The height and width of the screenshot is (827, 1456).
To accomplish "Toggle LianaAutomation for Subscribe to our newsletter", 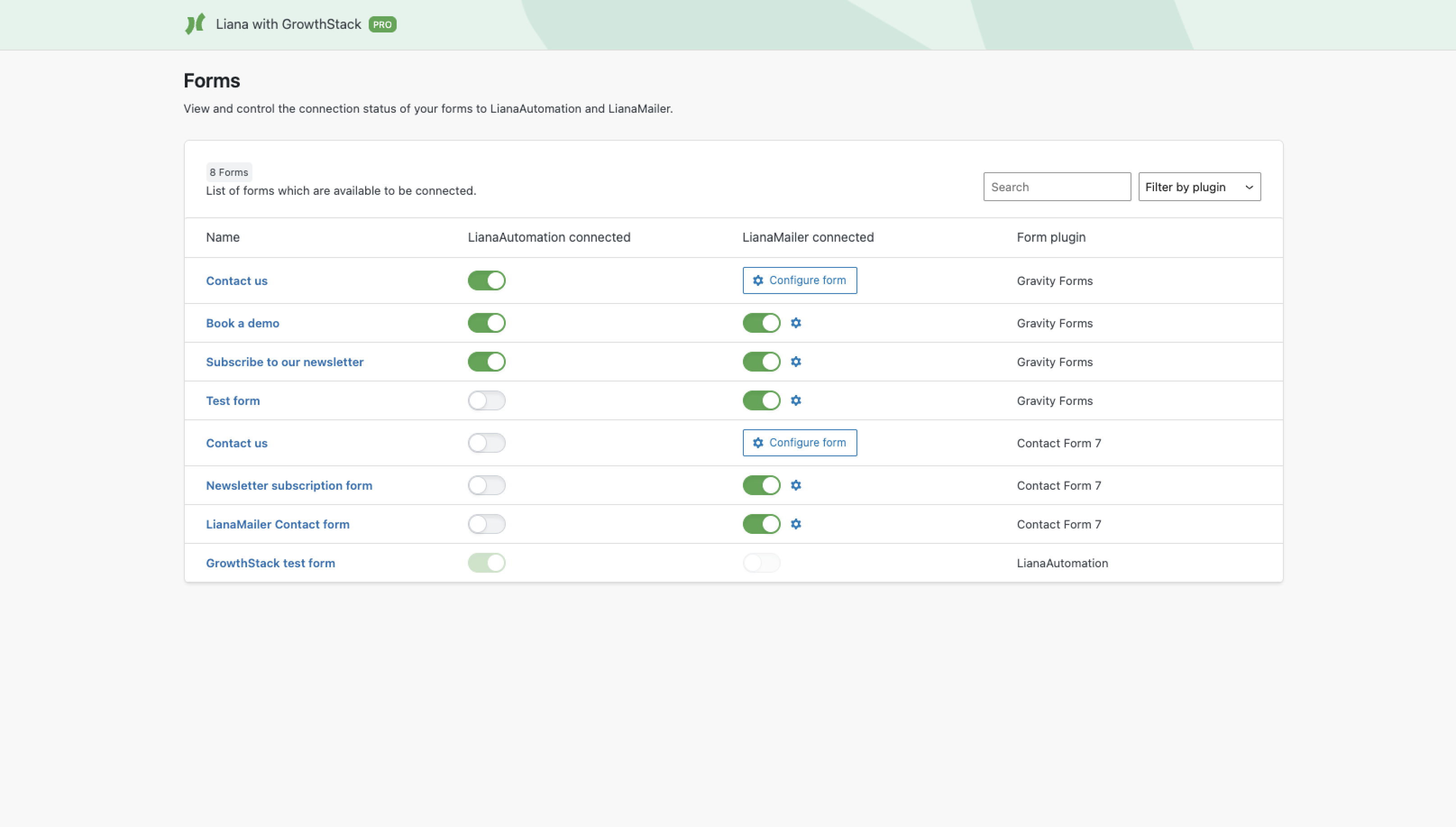I will [486, 362].
